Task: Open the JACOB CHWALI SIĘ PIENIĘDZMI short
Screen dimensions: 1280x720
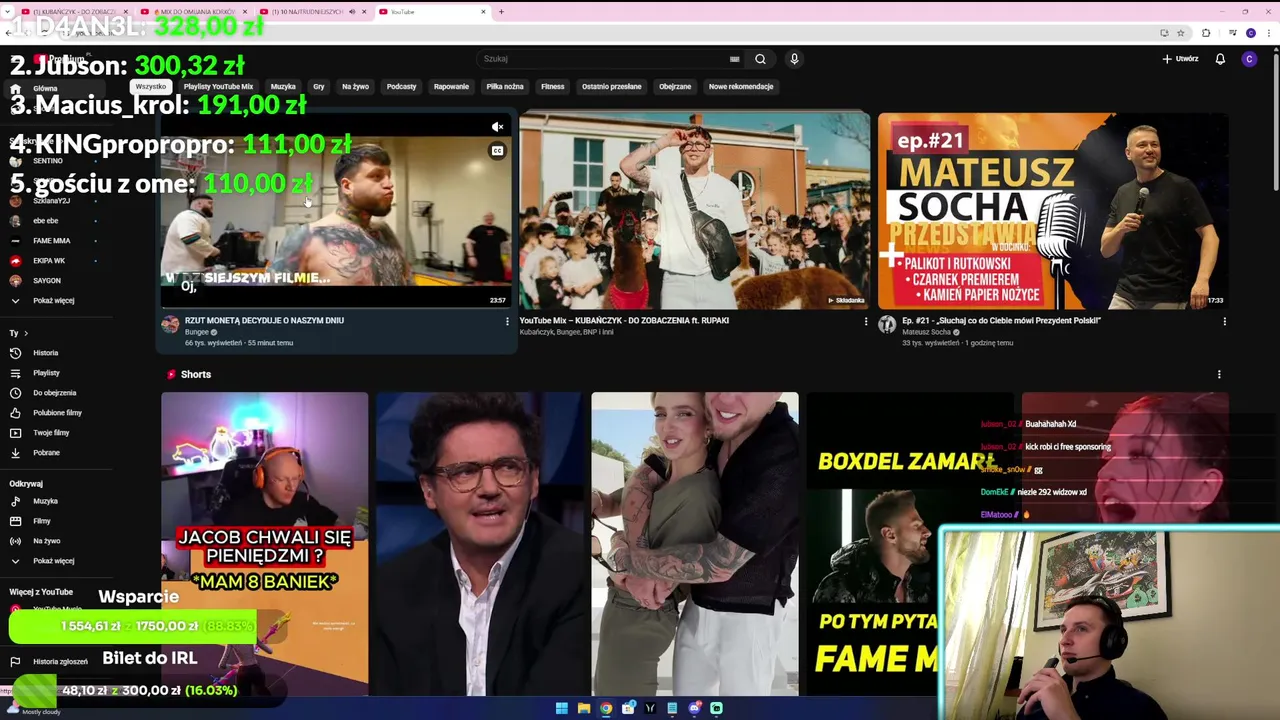Action: click(264, 544)
